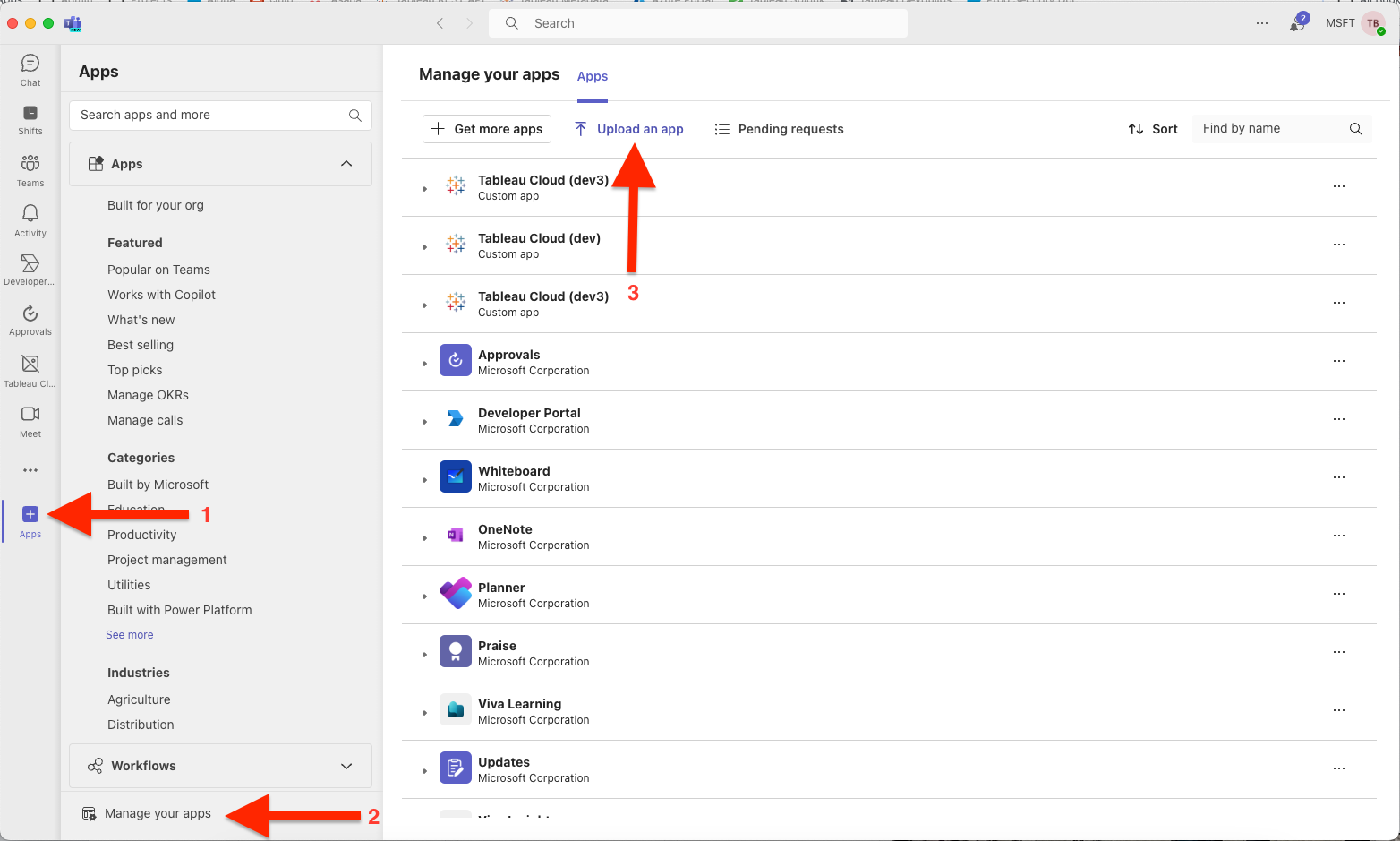Select the Apps tab in Manage your apps

[593, 77]
